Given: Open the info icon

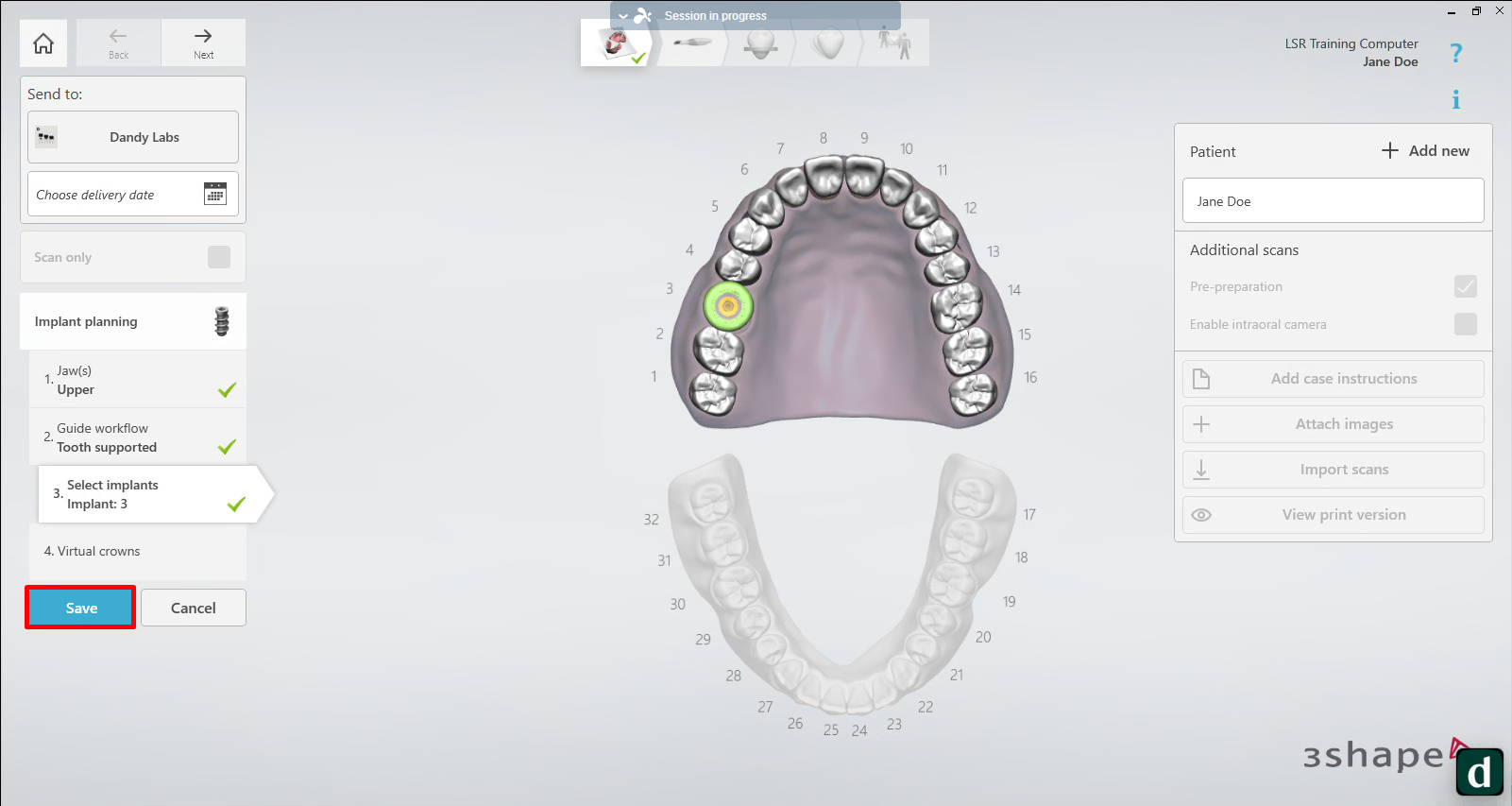Looking at the screenshot, I should 1455,100.
